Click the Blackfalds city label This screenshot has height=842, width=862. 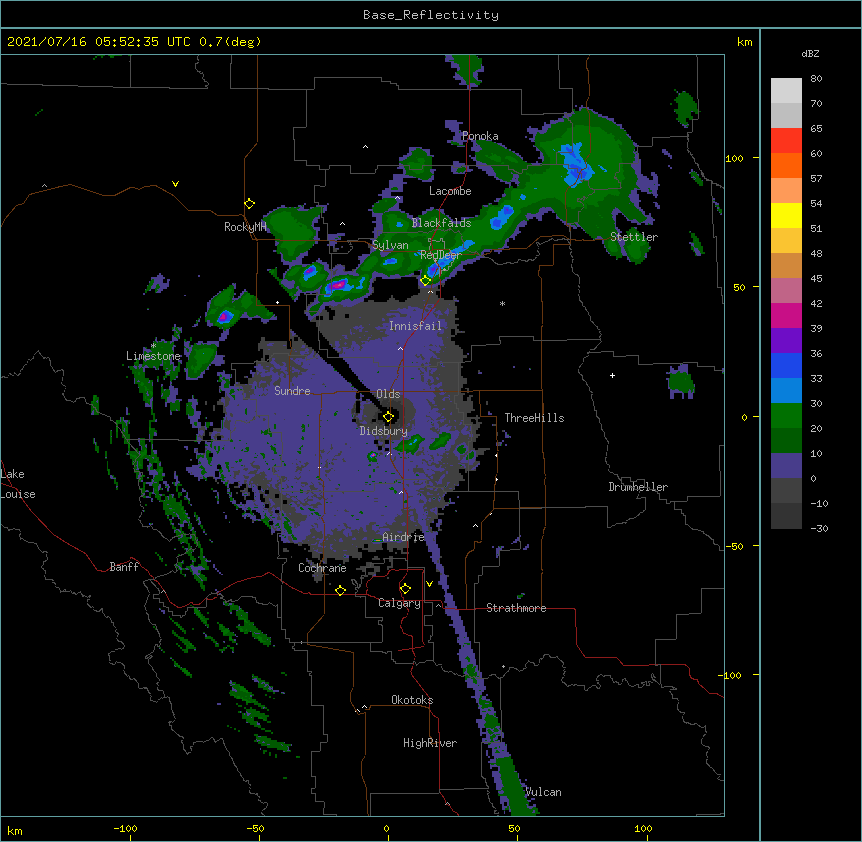441,223
